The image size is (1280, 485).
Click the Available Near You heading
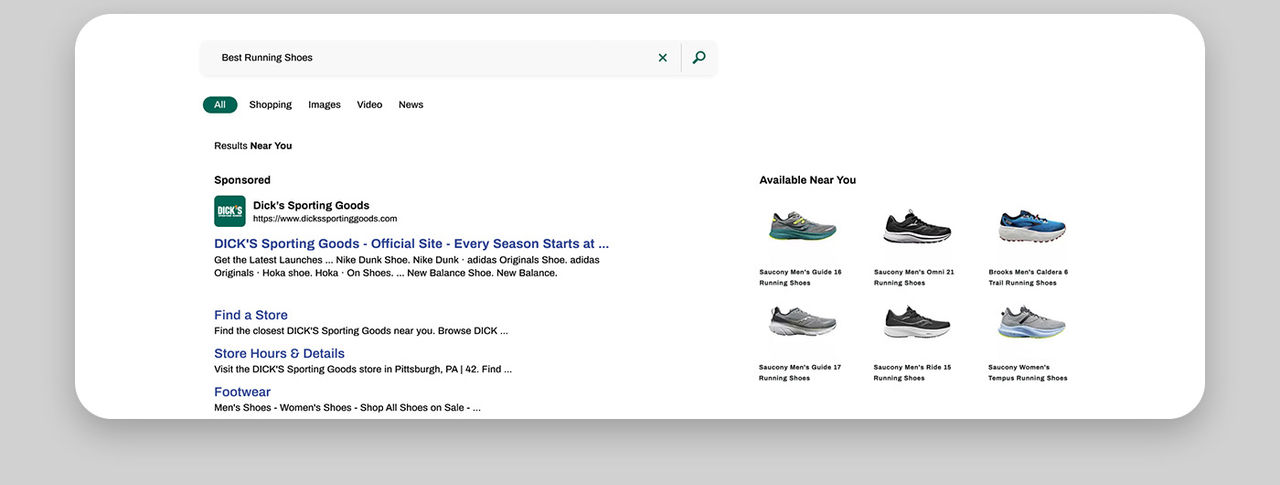click(808, 180)
